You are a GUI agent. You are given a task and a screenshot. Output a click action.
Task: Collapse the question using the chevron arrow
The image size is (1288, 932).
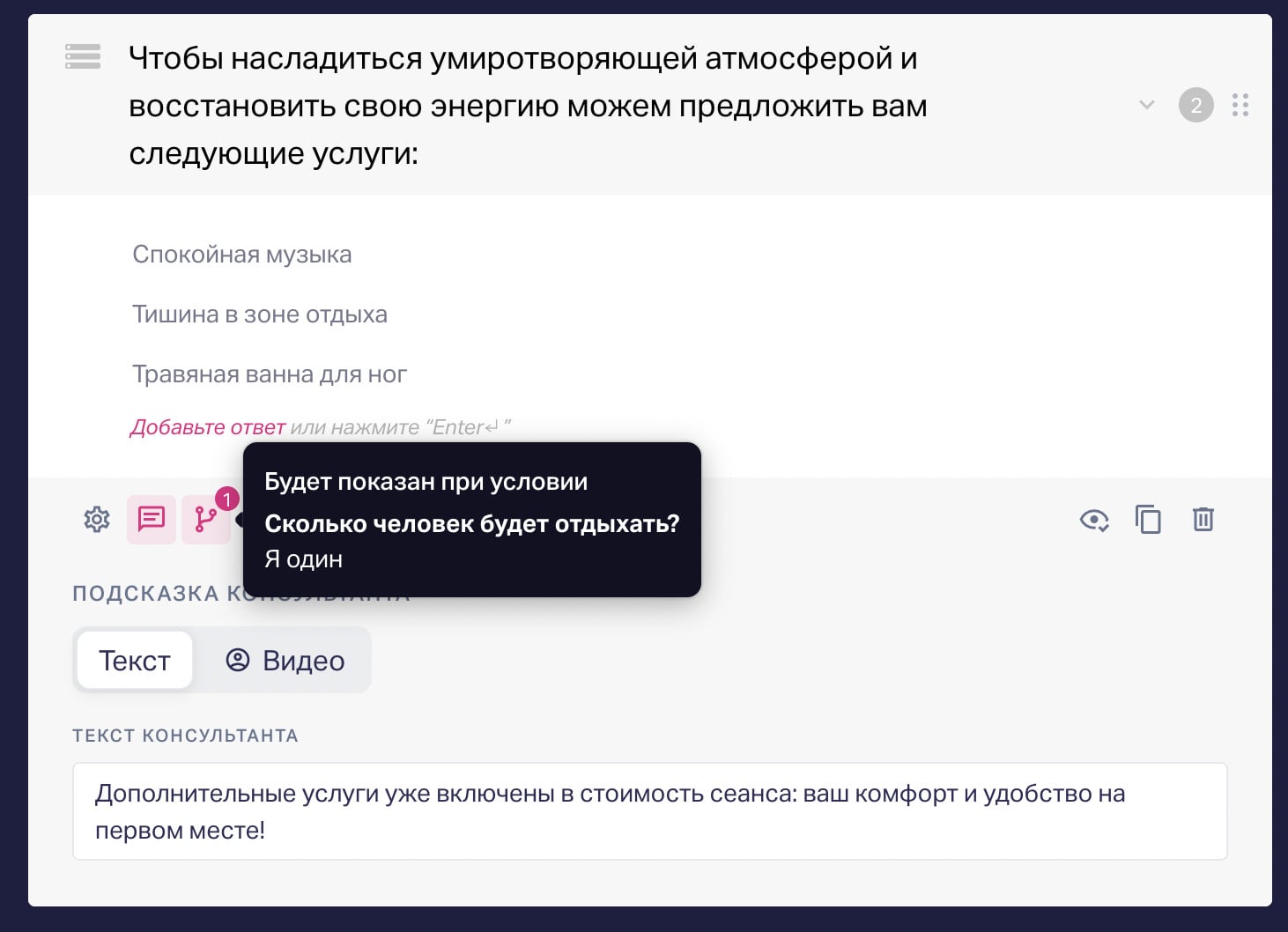pos(1146,105)
